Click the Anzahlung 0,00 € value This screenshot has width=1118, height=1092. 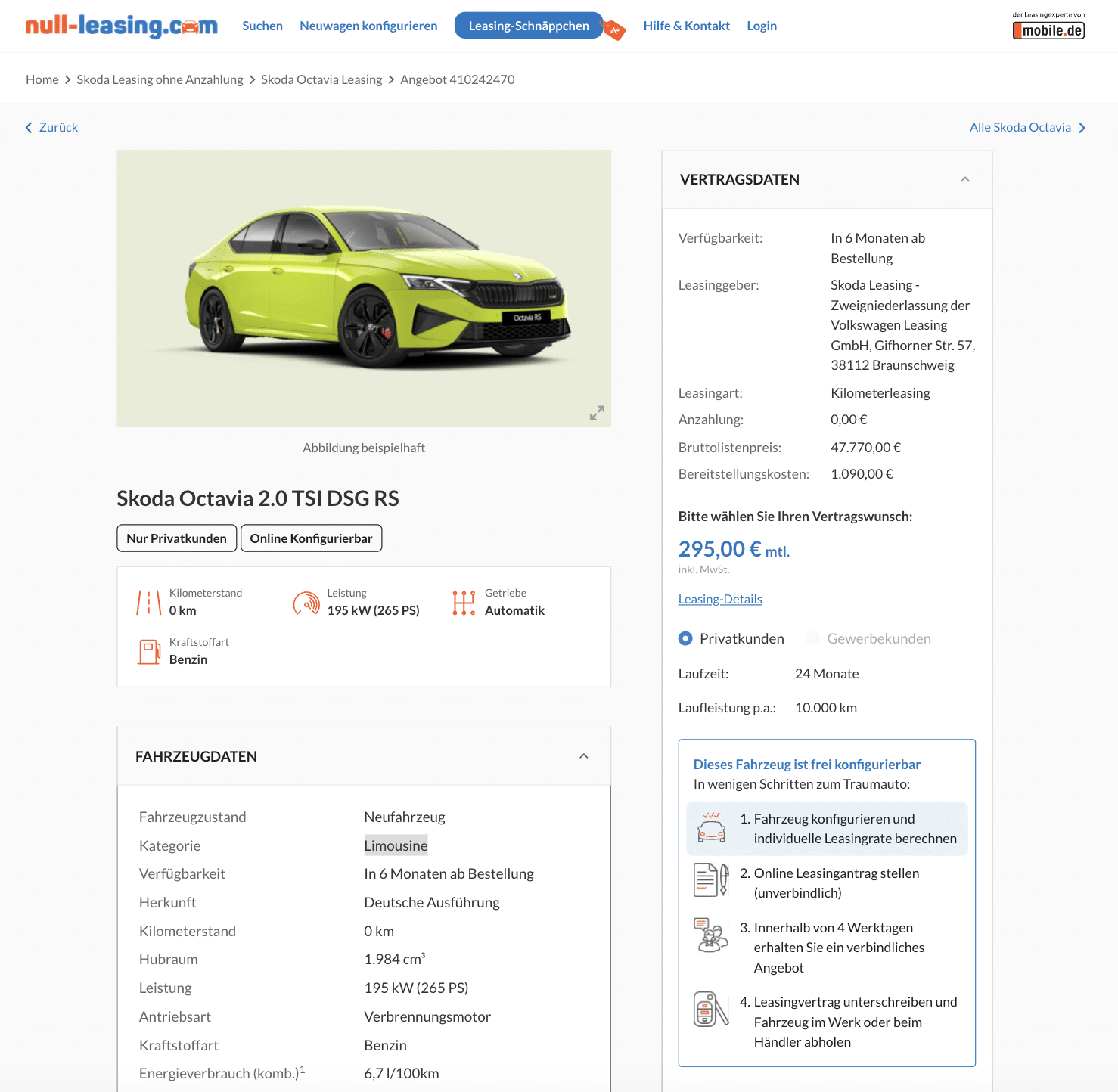point(849,420)
